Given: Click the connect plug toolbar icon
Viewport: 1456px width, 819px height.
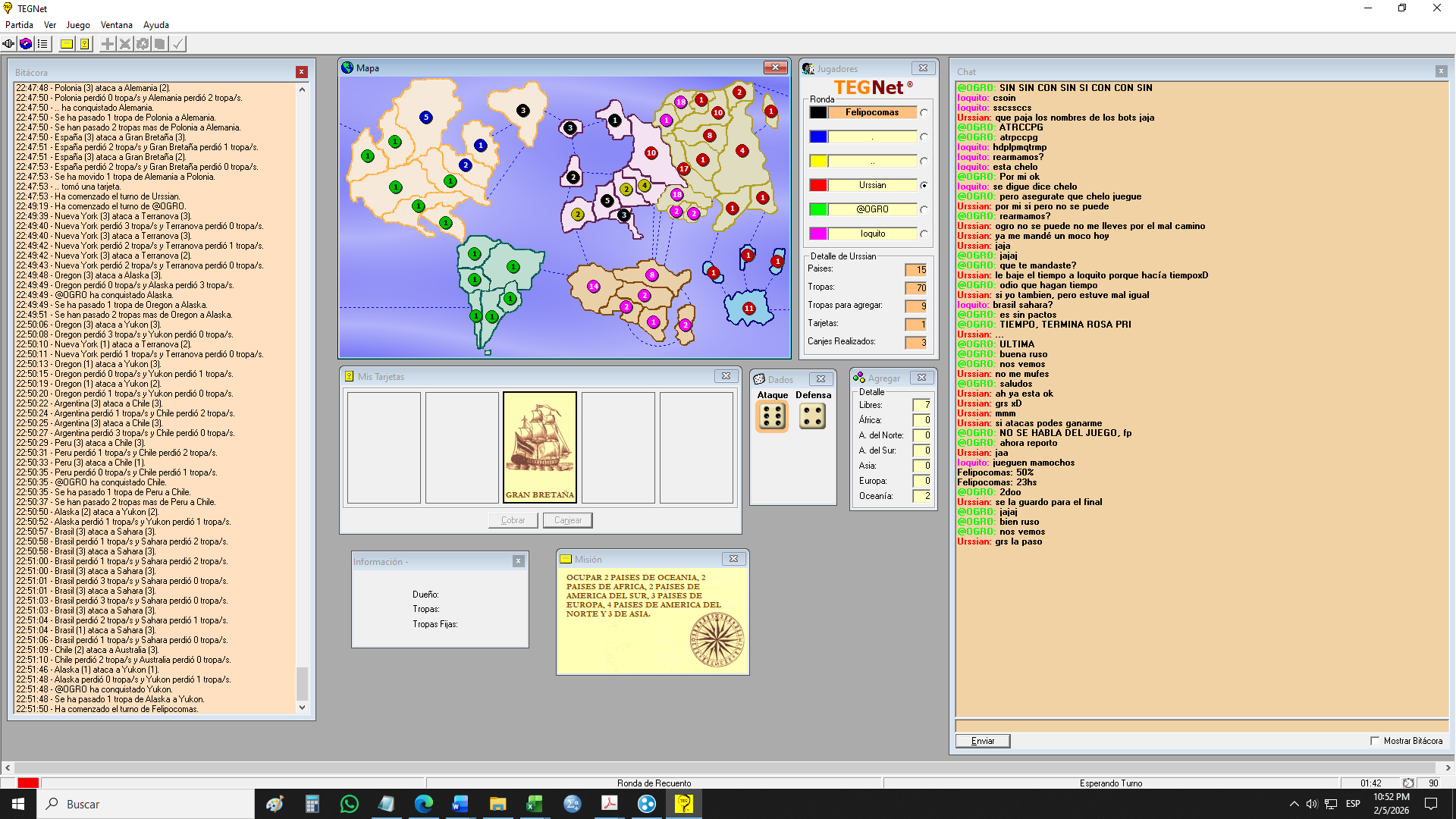Looking at the screenshot, I should coord(8,44).
